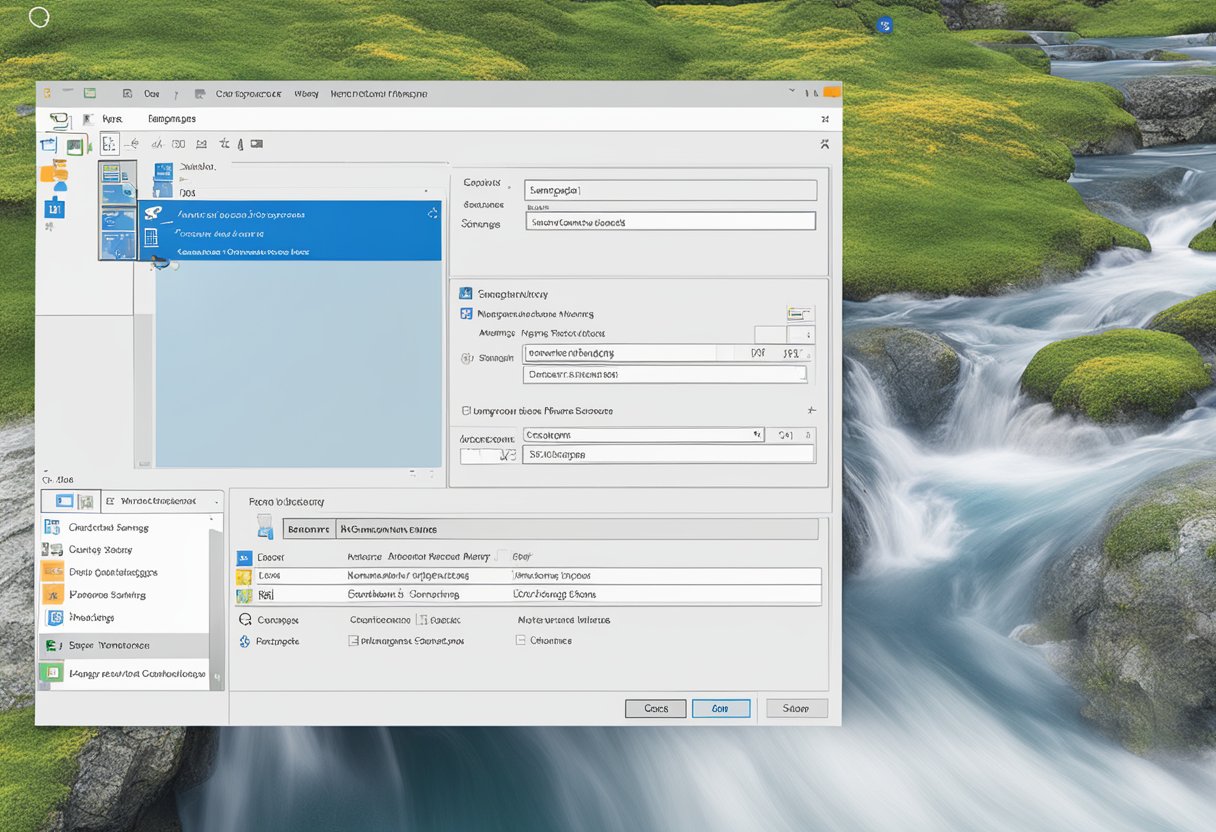Image resolution: width=1216 pixels, height=832 pixels.
Task: Select the camera icon in the toolbar
Action: click(x=256, y=143)
